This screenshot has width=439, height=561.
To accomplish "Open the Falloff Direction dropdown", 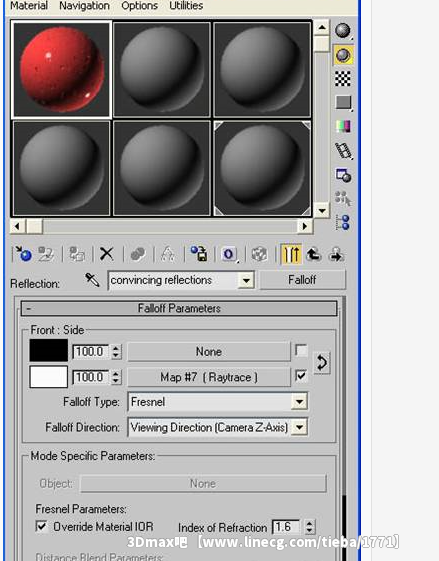I will 299,427.
